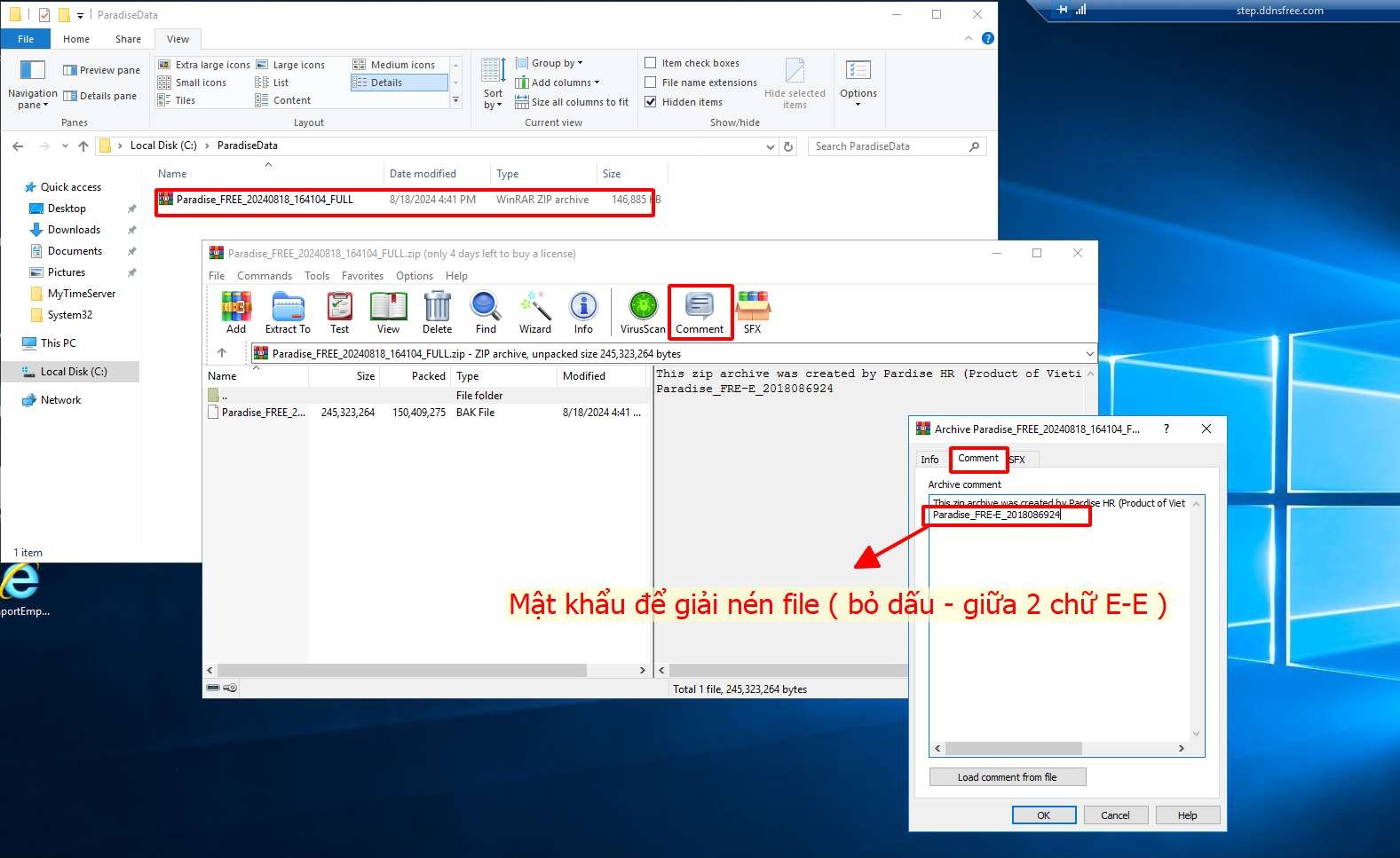Click the Search ParadiseData field
1400x858 pixels.
888,146
